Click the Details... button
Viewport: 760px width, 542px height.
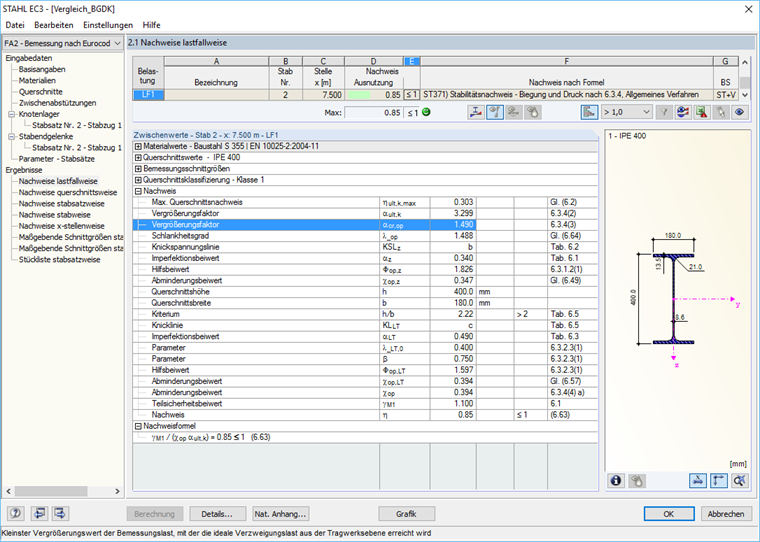click(x=217, y=514)
